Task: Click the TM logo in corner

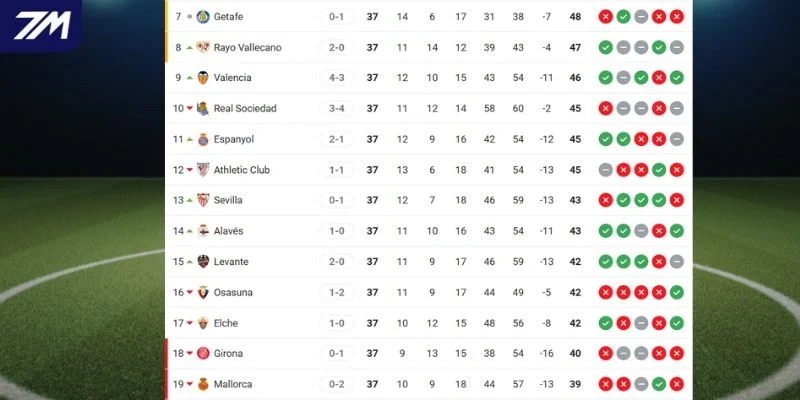Action: 40,25
